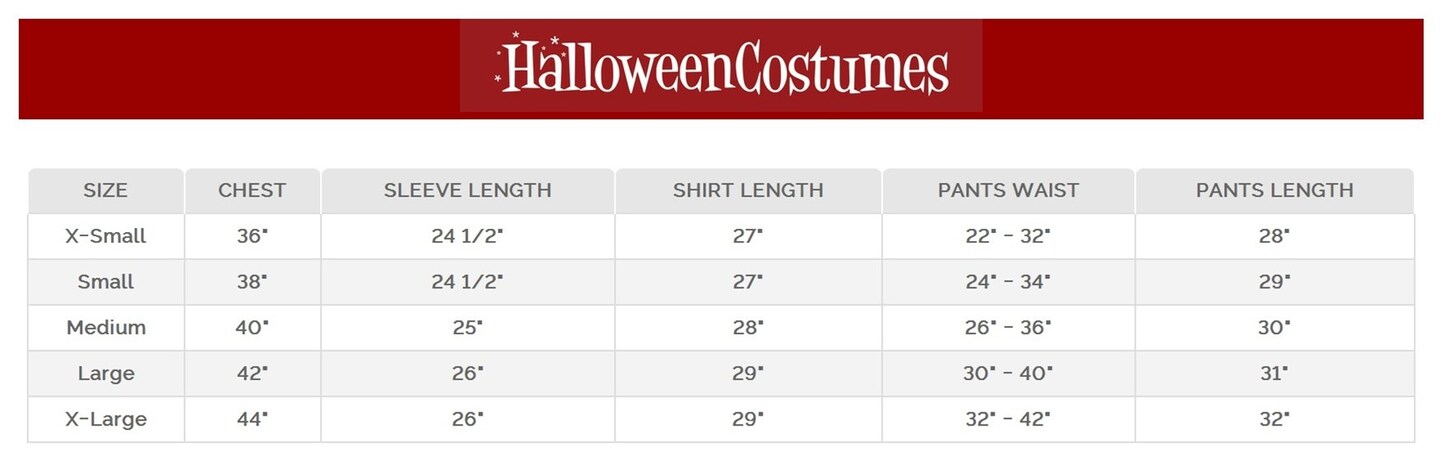Select the X-Large size row label
The width and height of the screenshot is (1440, 470).
click(x=105, y=420)
